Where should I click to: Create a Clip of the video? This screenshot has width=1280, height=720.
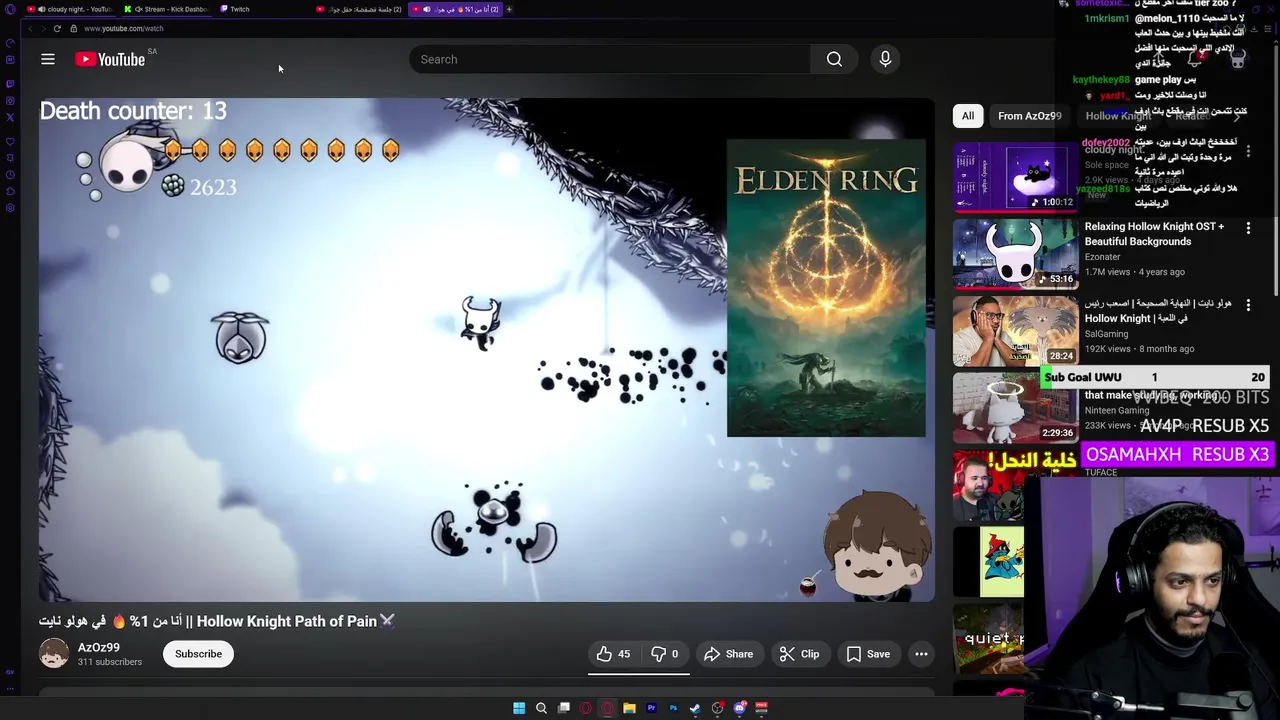799,654
